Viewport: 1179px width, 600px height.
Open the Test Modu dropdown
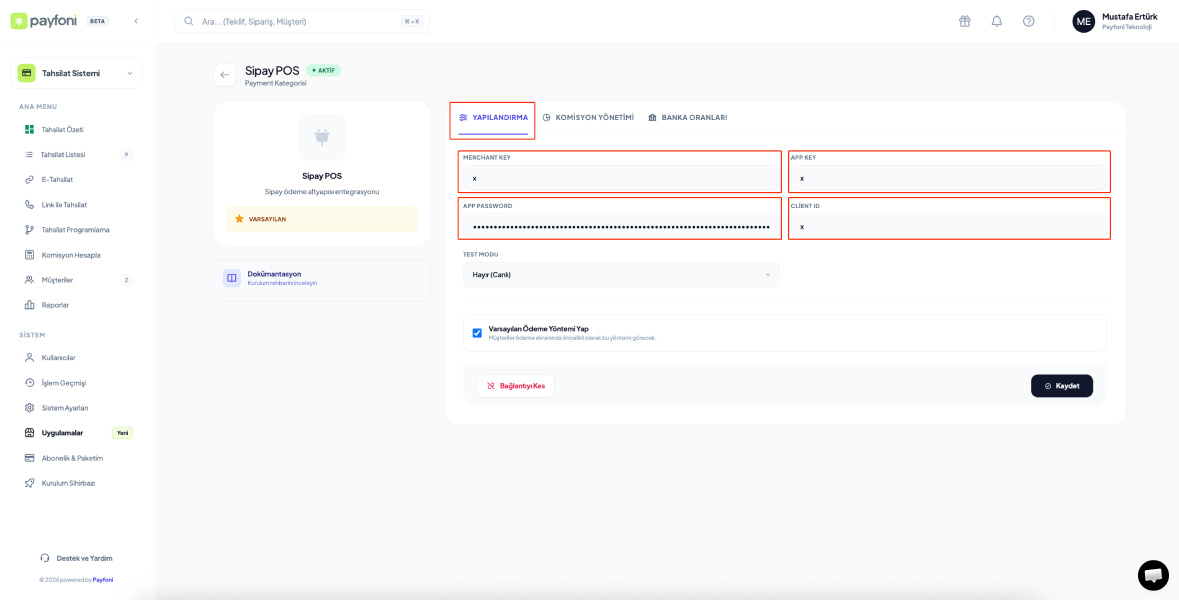pyautogui.click(x=620, y=275)
